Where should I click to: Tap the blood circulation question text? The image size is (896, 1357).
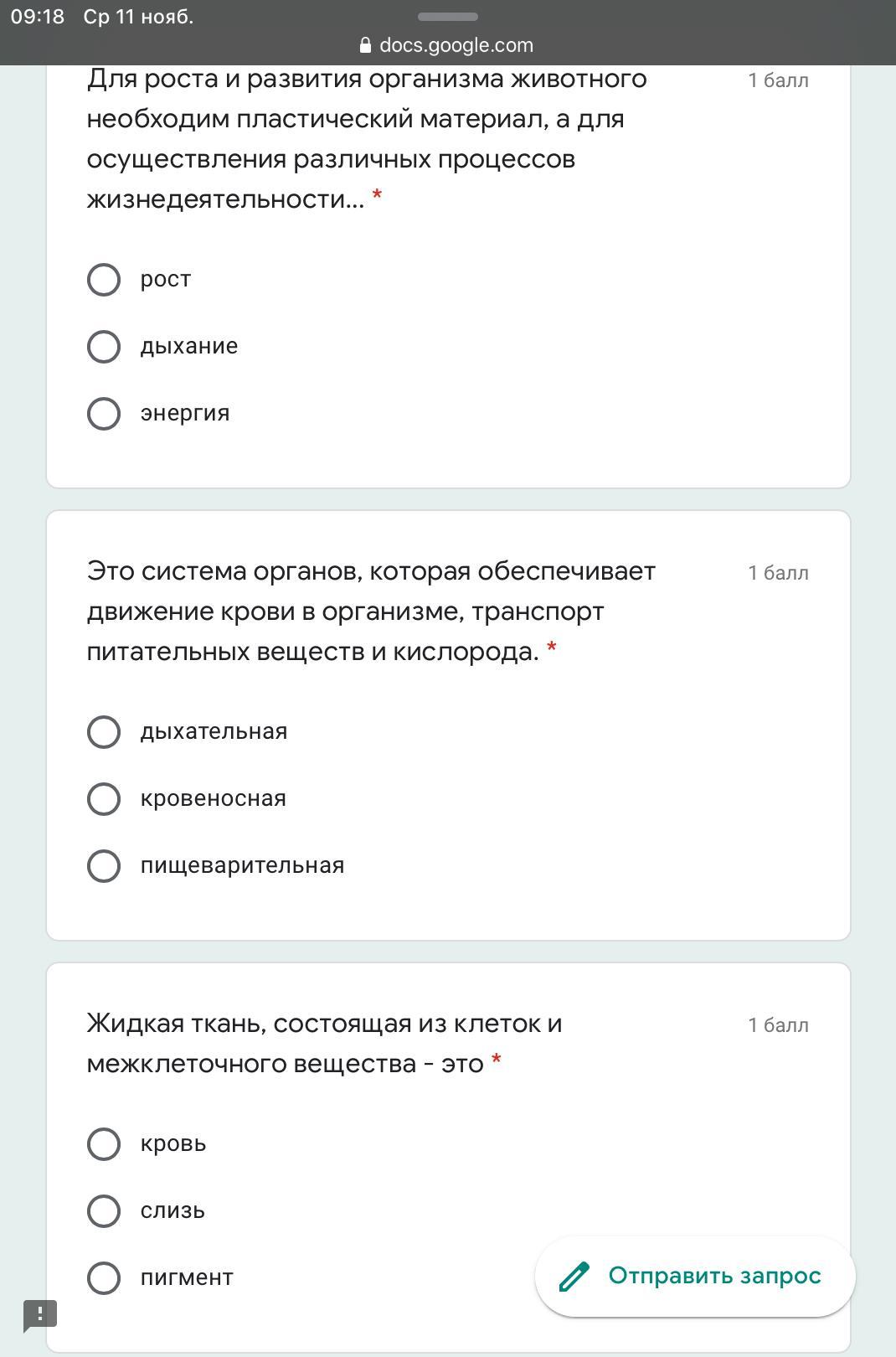[x=371, y=611]
